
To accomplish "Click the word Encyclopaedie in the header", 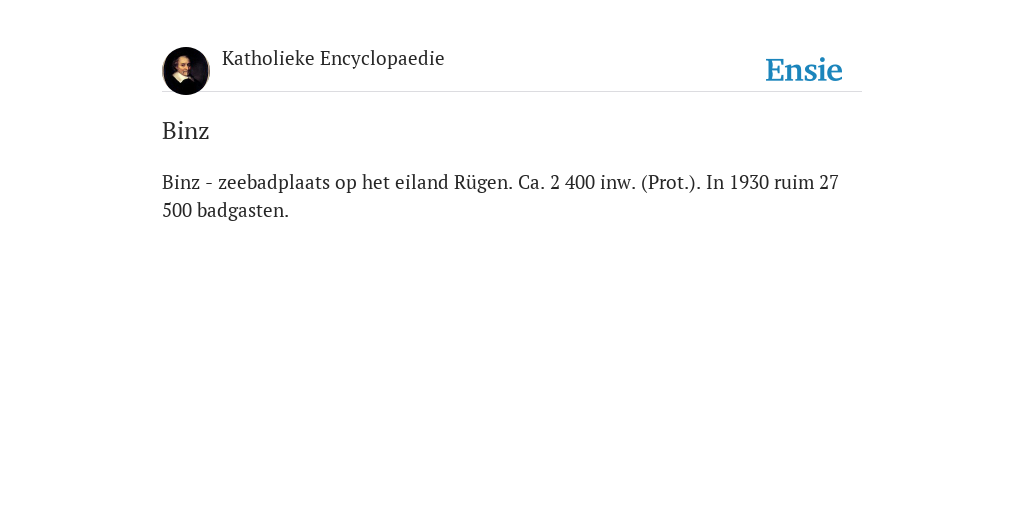I will pos(382,59).
